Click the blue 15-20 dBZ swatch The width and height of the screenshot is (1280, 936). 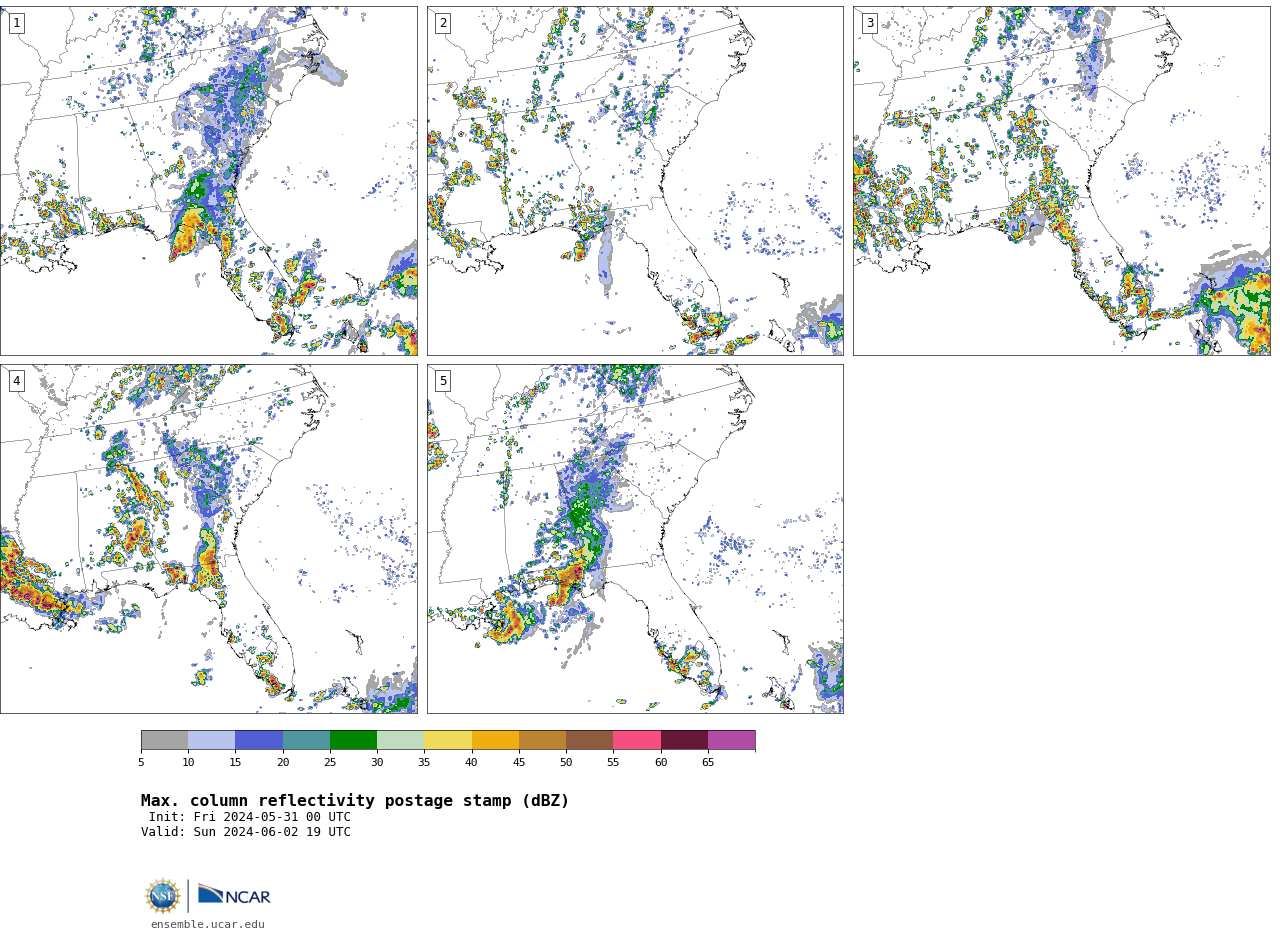click(x=259, y=740)
